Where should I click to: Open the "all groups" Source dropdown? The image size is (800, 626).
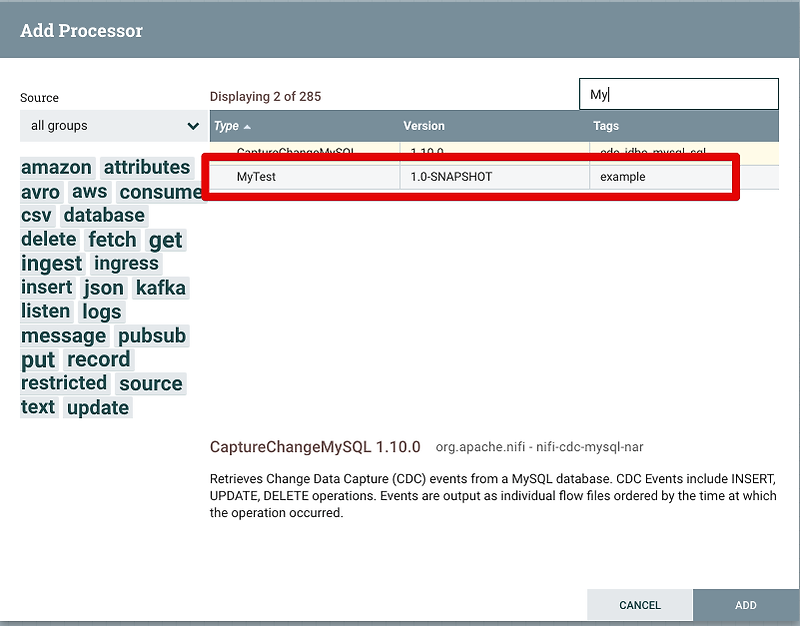(112, 126)
